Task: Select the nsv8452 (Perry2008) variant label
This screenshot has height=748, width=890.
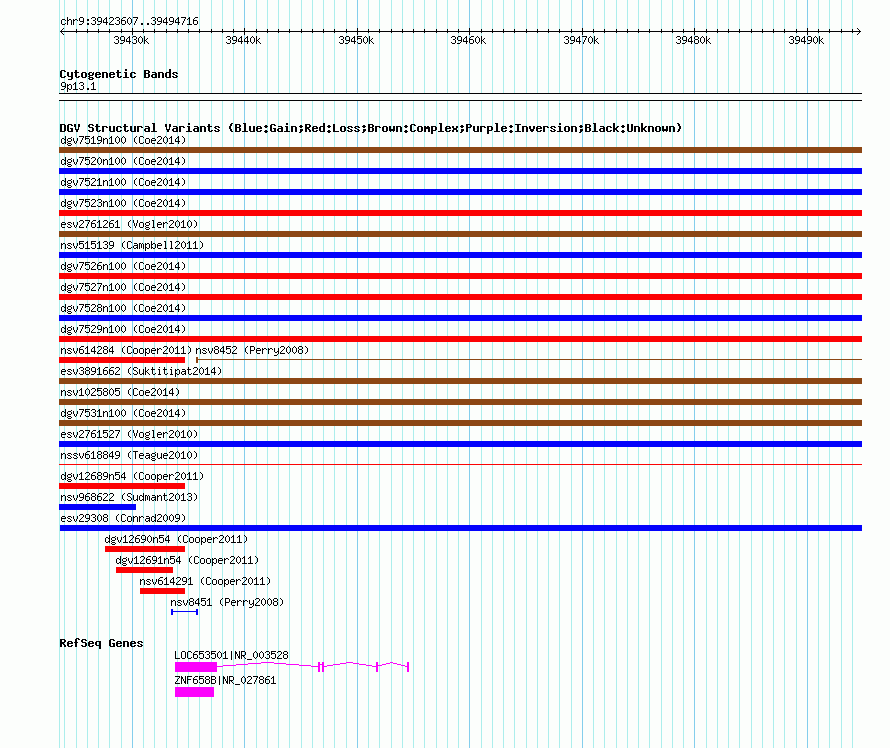Action: pos(252,350)
